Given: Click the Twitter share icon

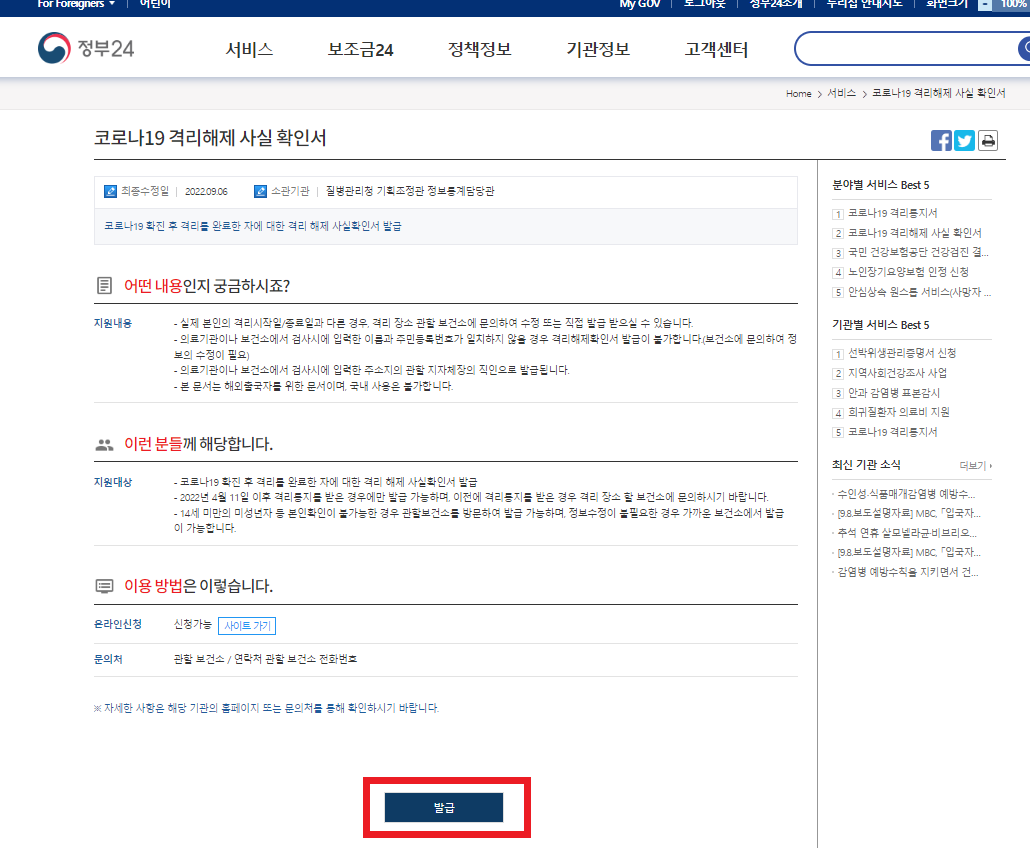Looking at the screenshot, I should point(964,141).
